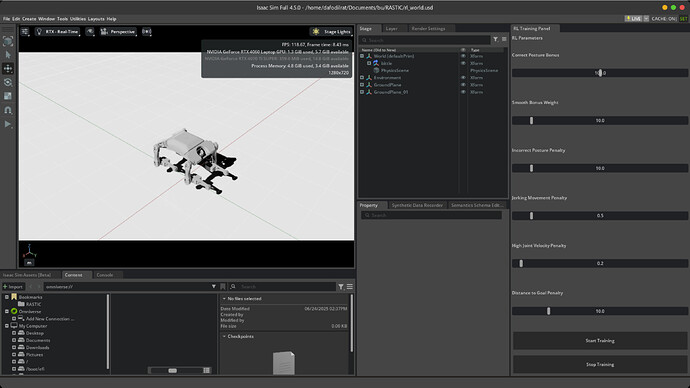Open viewport settings sliders icon
The height and width of the screenshot is (388, 690).
click(25, 32)
